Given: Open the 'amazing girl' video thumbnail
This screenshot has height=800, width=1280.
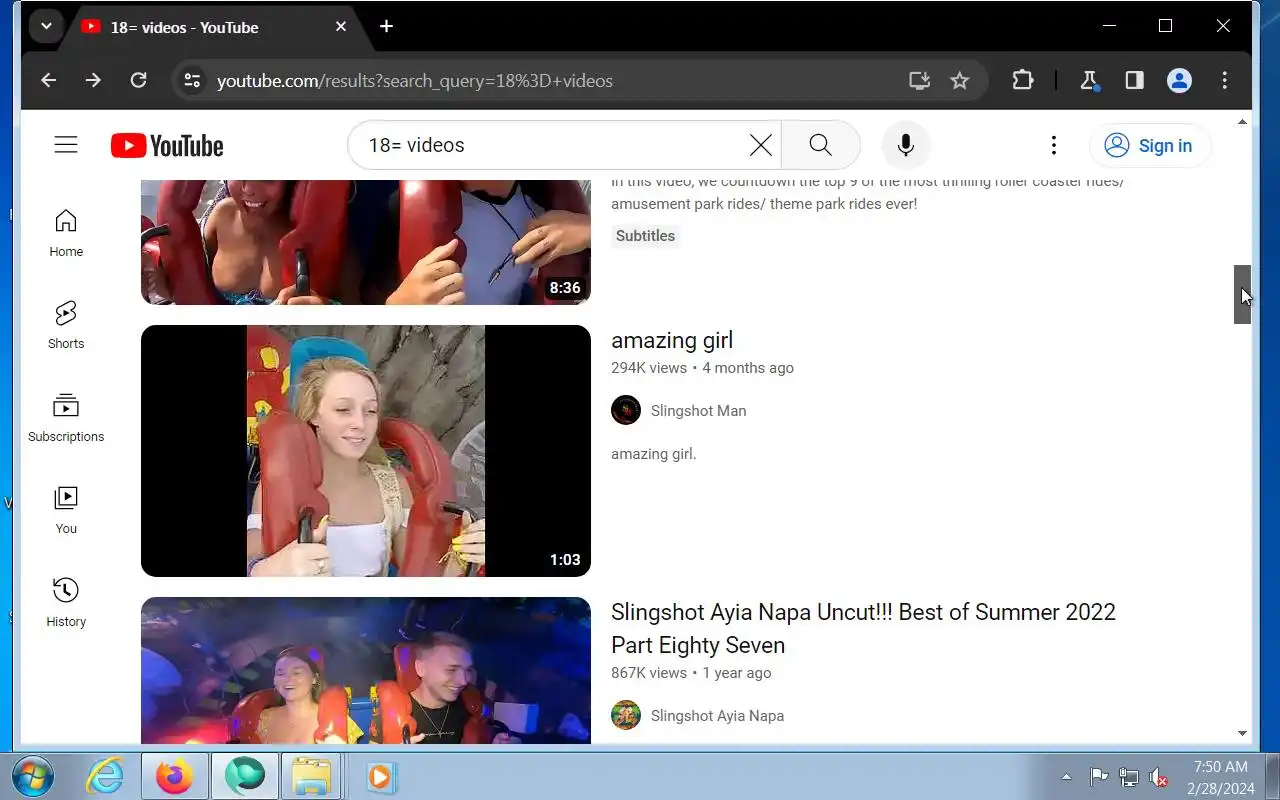Looking at the screenshot, I should point(366,451).
